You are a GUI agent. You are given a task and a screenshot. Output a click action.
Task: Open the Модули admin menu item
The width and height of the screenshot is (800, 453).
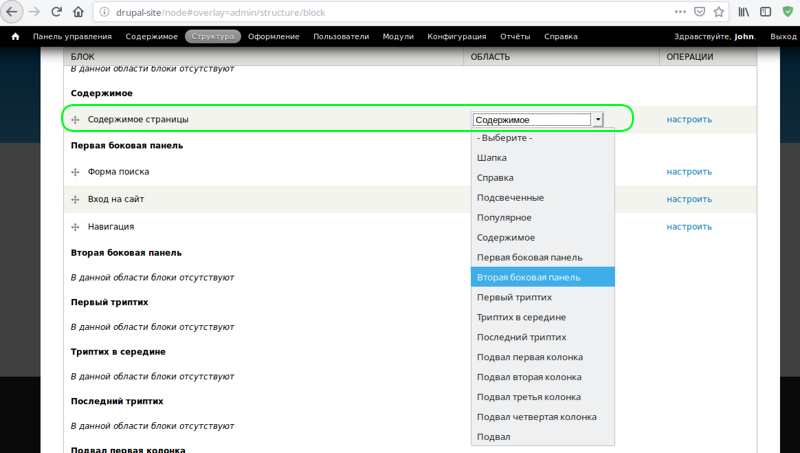(398, 37)
